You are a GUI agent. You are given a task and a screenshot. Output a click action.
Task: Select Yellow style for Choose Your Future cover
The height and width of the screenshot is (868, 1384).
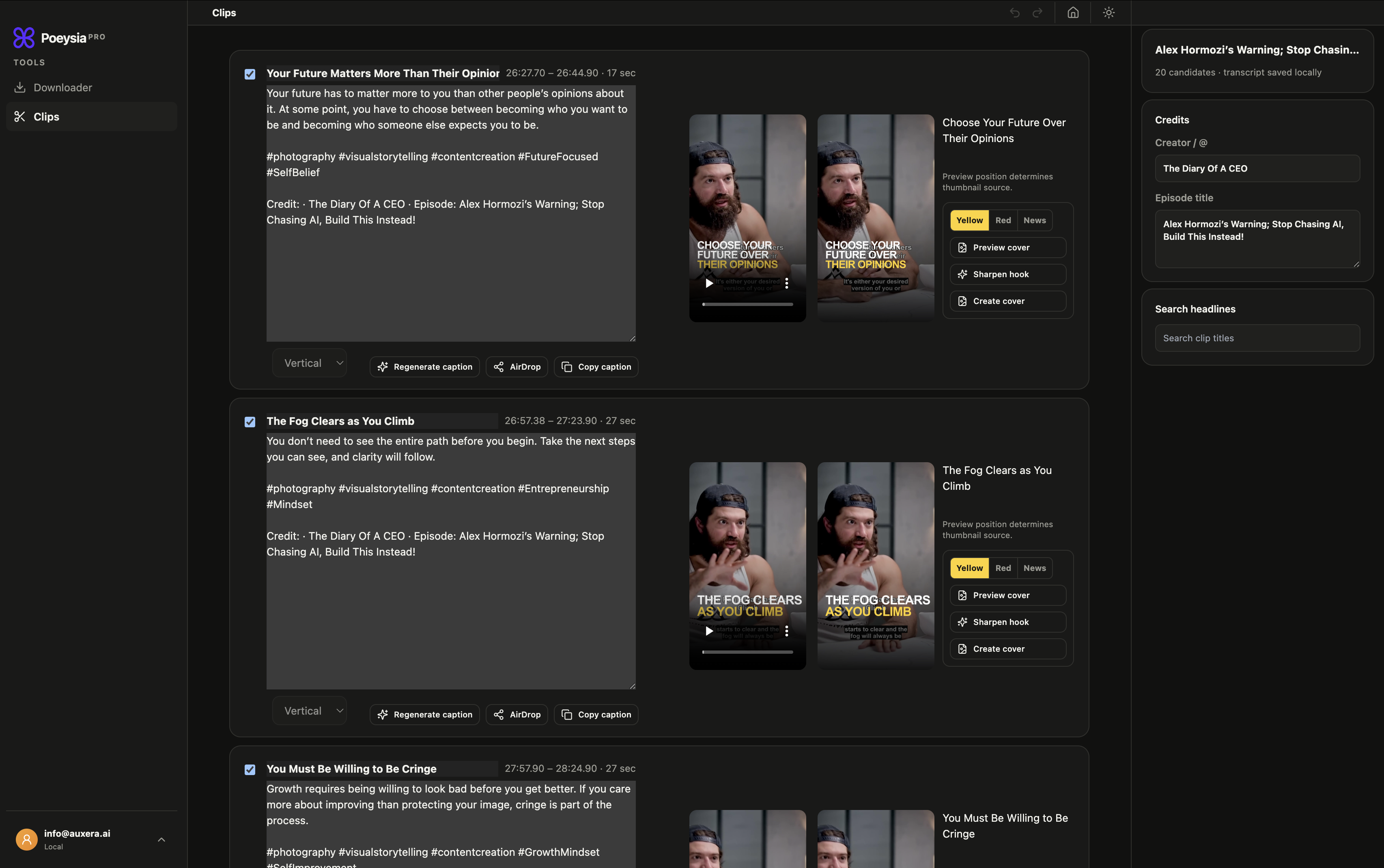970,220
